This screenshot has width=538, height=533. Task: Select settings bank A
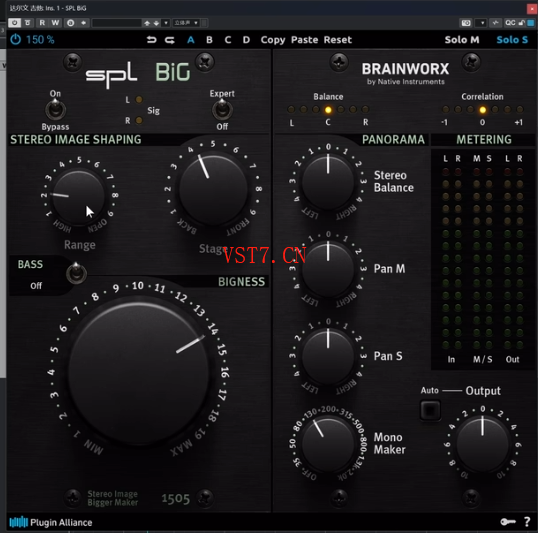click(x=191, y=40)
